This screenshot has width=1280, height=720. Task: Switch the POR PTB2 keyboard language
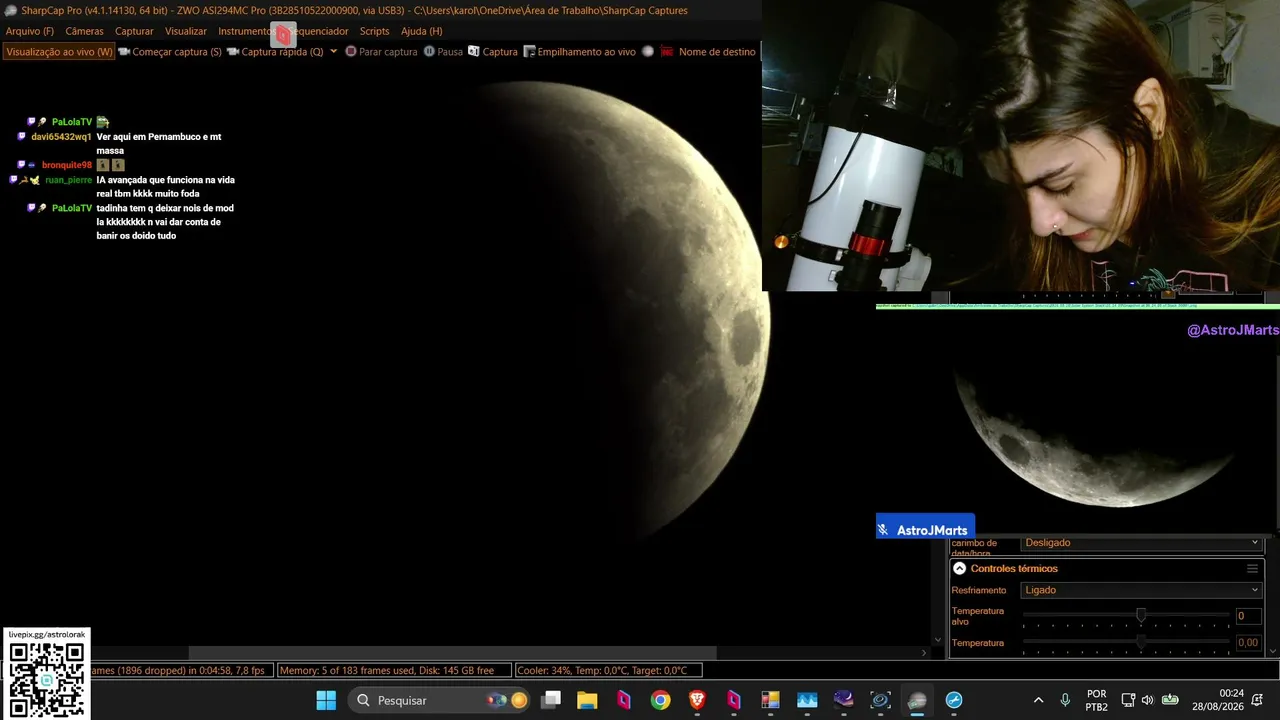click(x=1097, y=700)
